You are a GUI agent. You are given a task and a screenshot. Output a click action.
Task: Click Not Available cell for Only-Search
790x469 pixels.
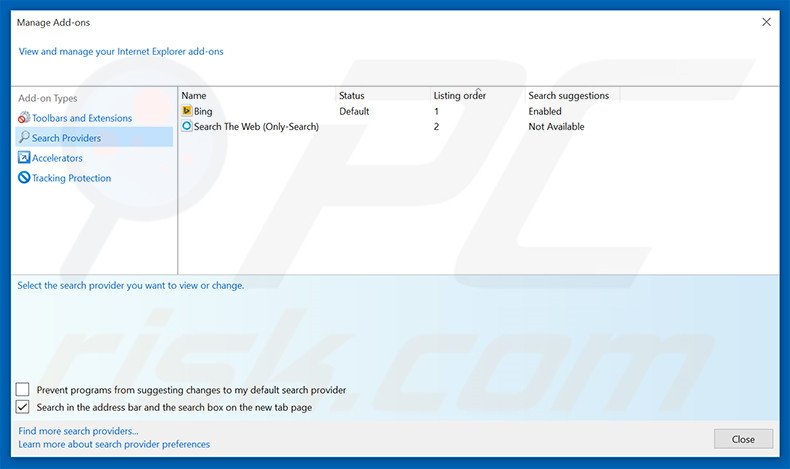tap(556, 126)
